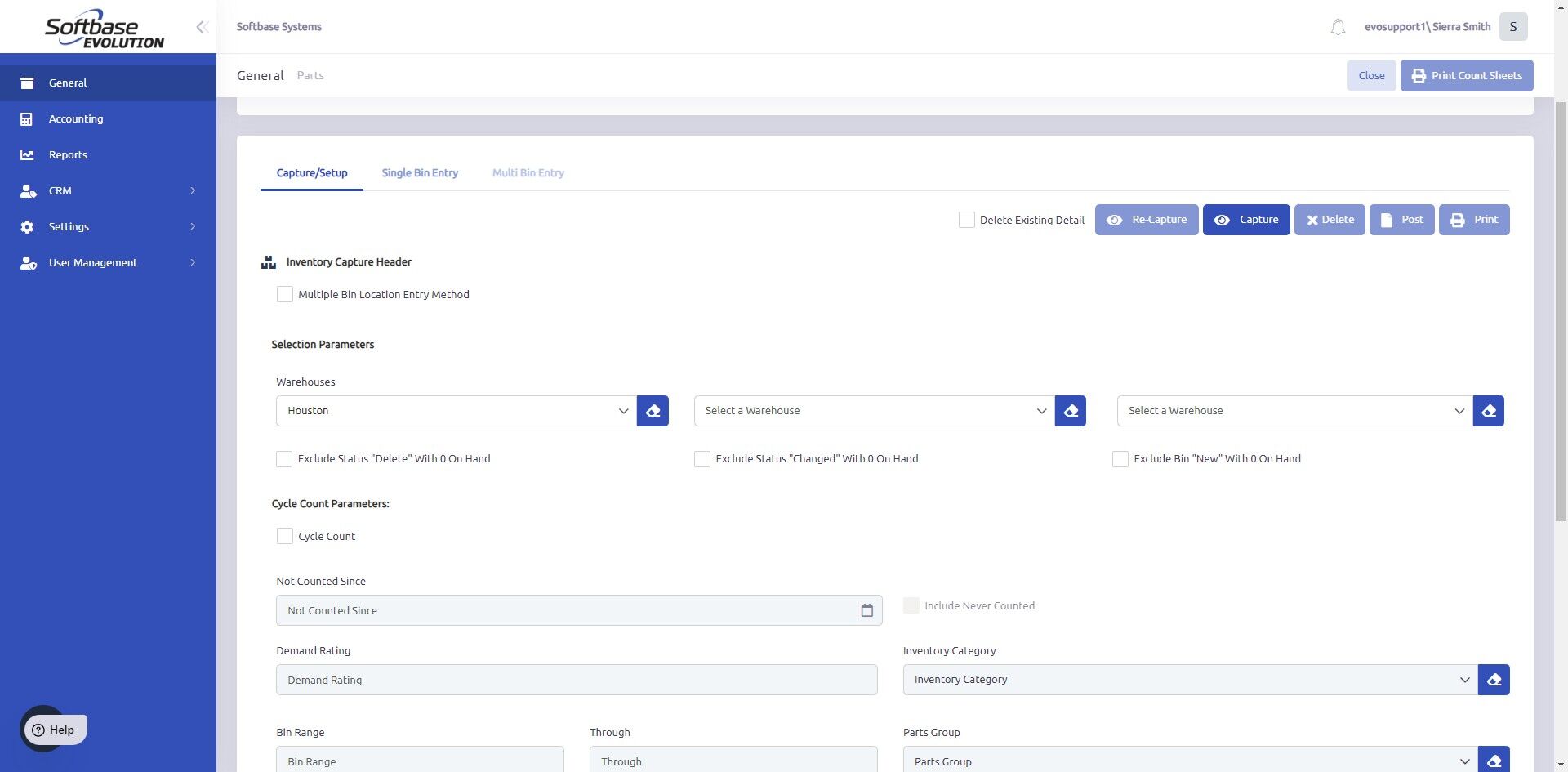Enable Multiple Bin Location Entry Method
This screenshot has height=772, width=1568.
coord(285,294)
